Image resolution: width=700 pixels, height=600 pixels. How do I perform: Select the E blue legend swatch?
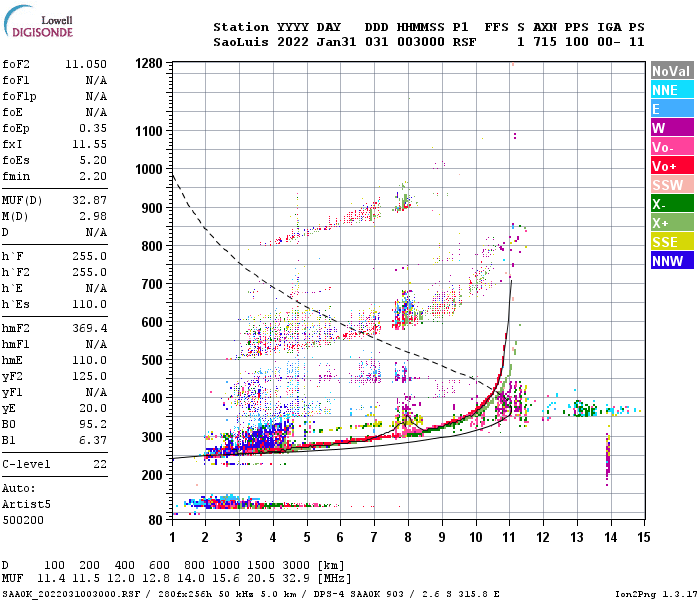672,109
